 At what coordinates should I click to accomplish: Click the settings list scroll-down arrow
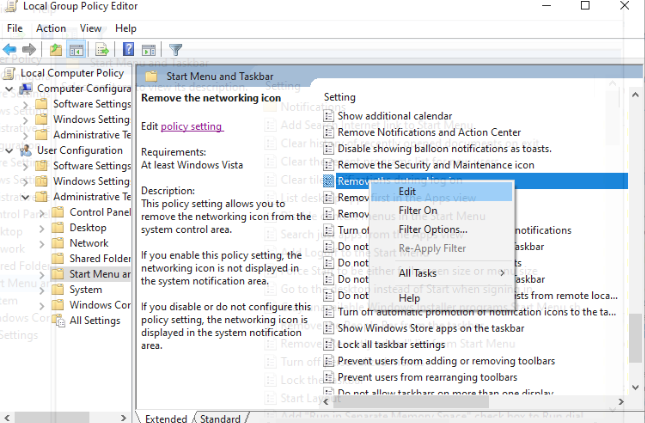635,387
